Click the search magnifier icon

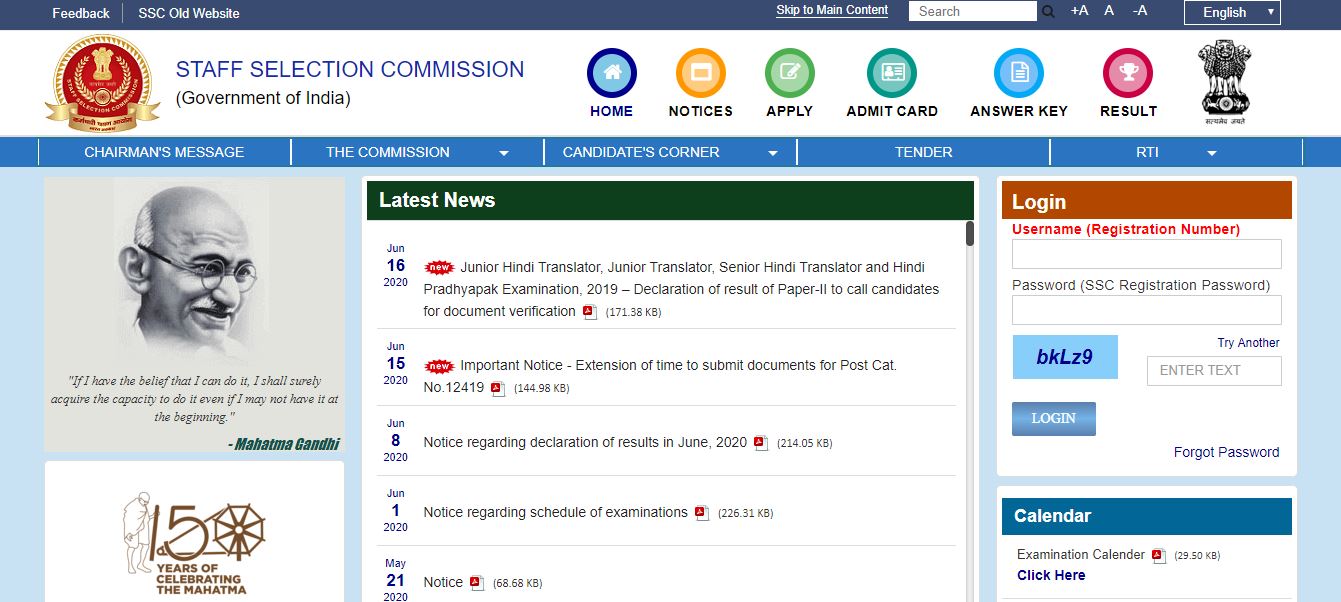click(1048, 12)
